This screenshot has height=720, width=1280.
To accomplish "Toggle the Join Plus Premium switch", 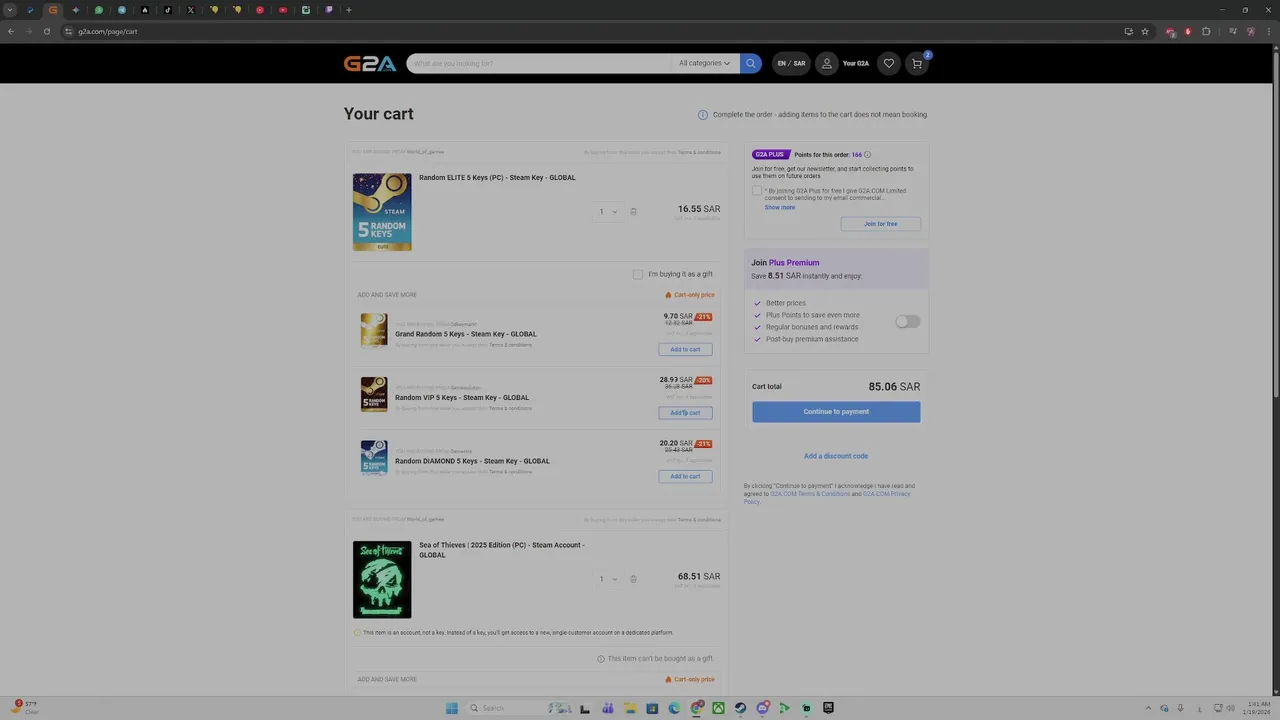I will point(907,321).
